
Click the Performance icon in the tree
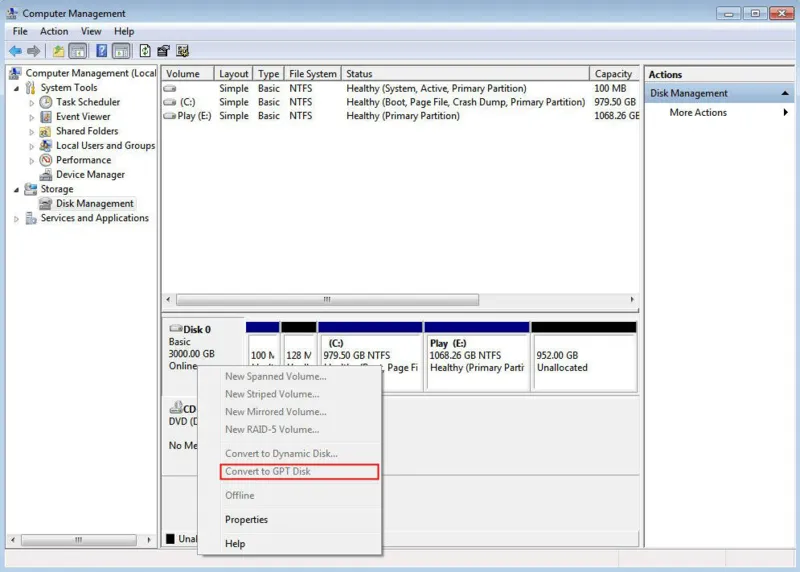click(46, 160)
